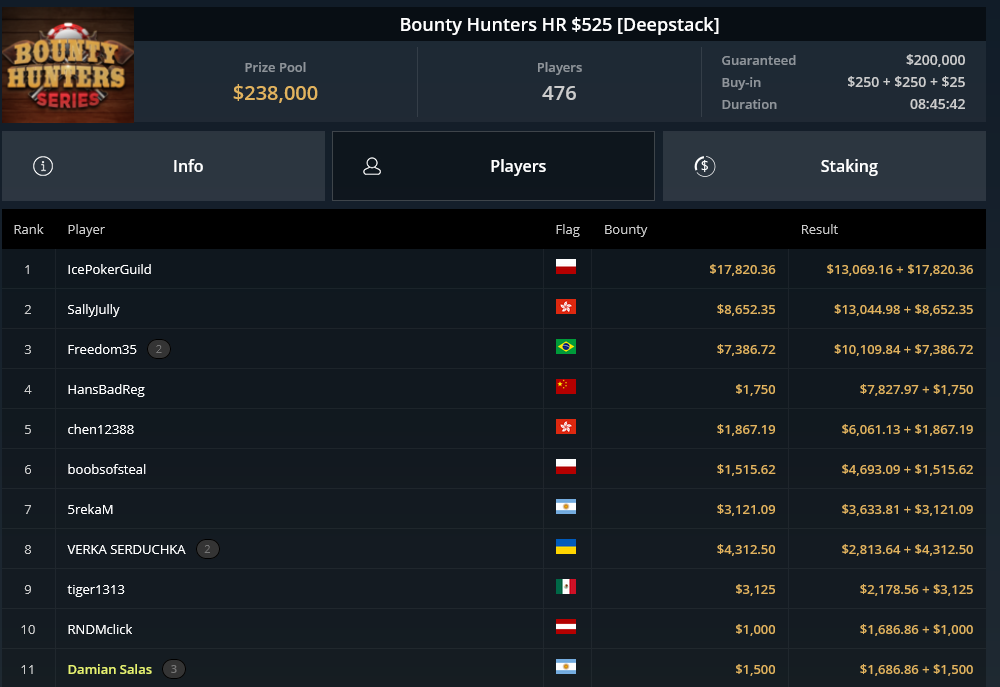Click Freedom35's Brazil flag
This screenshot has width=1000, height=687.
pos(566,346)
